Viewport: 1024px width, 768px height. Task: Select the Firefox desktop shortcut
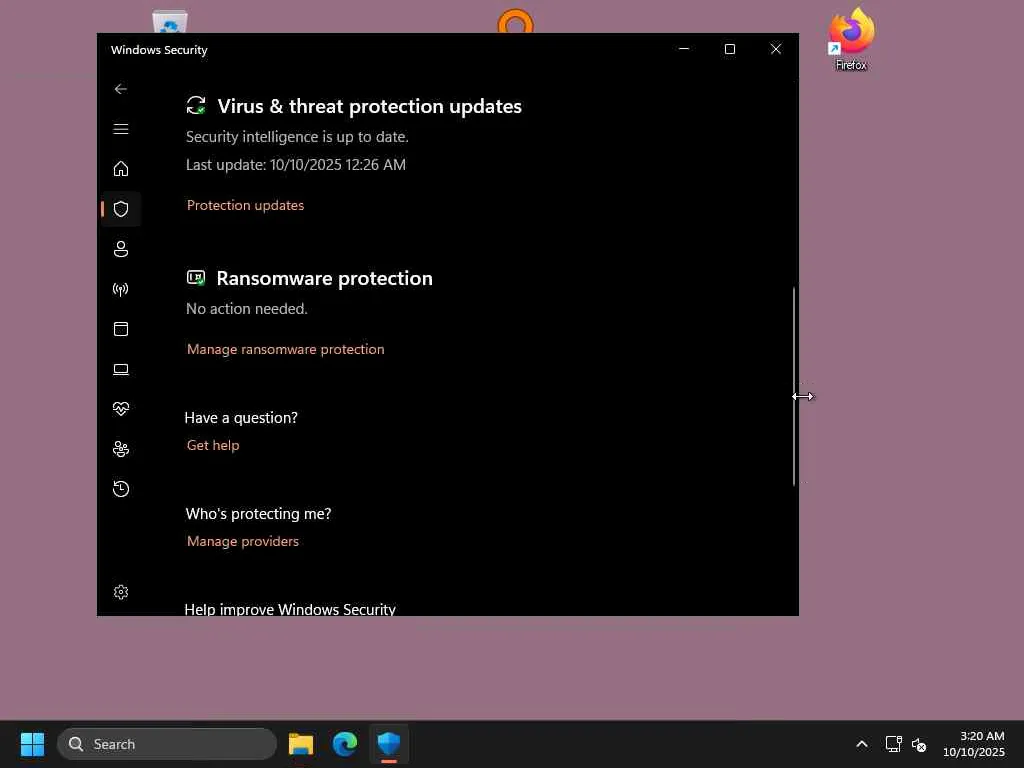851,39
